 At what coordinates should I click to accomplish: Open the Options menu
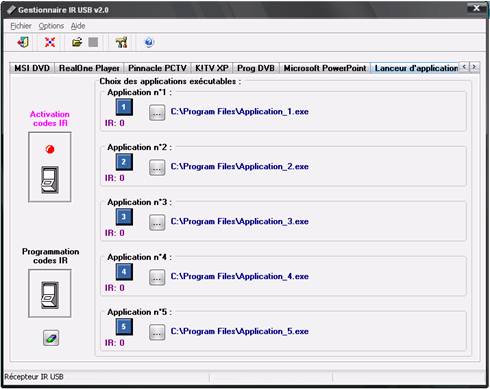51,26
